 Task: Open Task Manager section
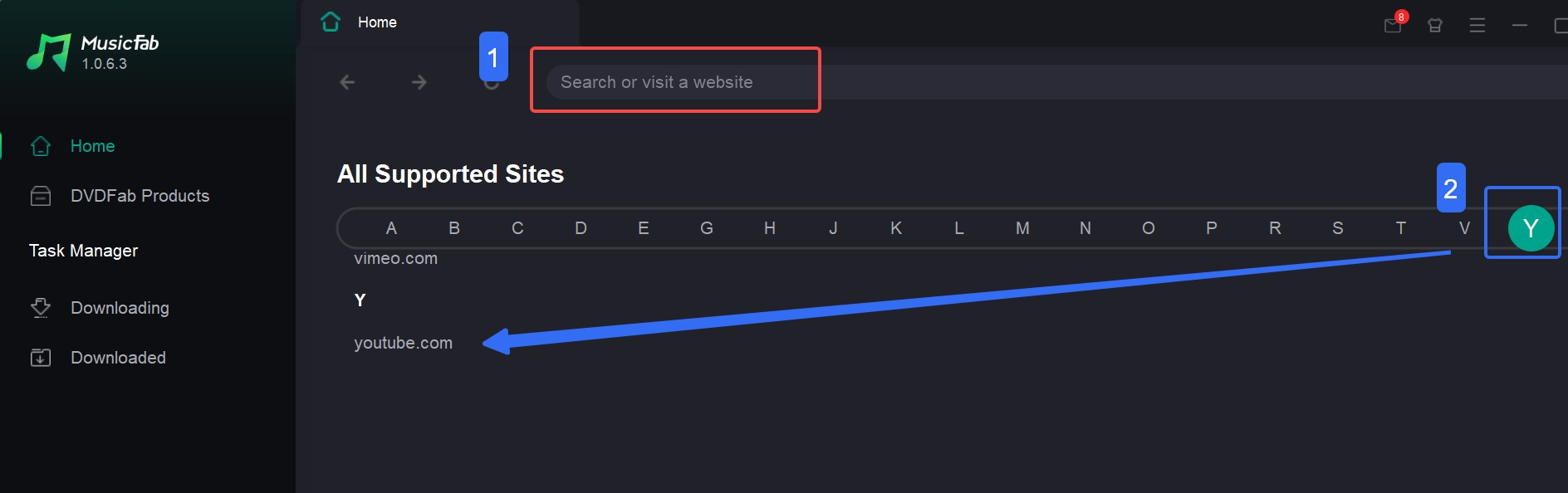coord(83,250)
